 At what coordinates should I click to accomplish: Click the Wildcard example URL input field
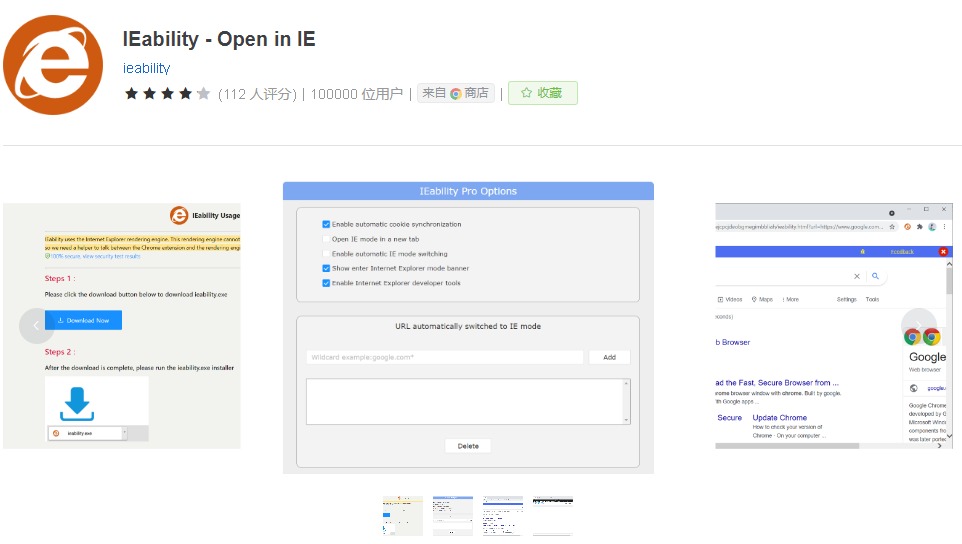coord(445,357)
